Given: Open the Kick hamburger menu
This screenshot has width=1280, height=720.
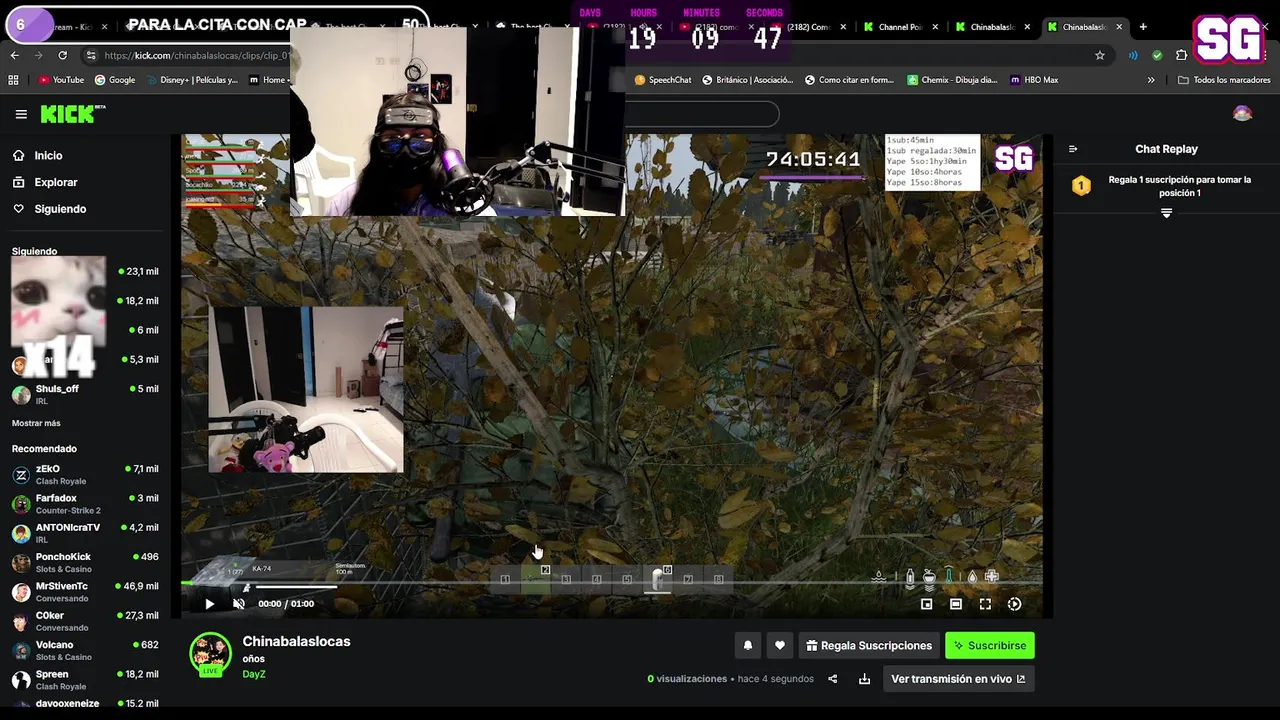Looking at the screenshot, I should coord(21,114).
